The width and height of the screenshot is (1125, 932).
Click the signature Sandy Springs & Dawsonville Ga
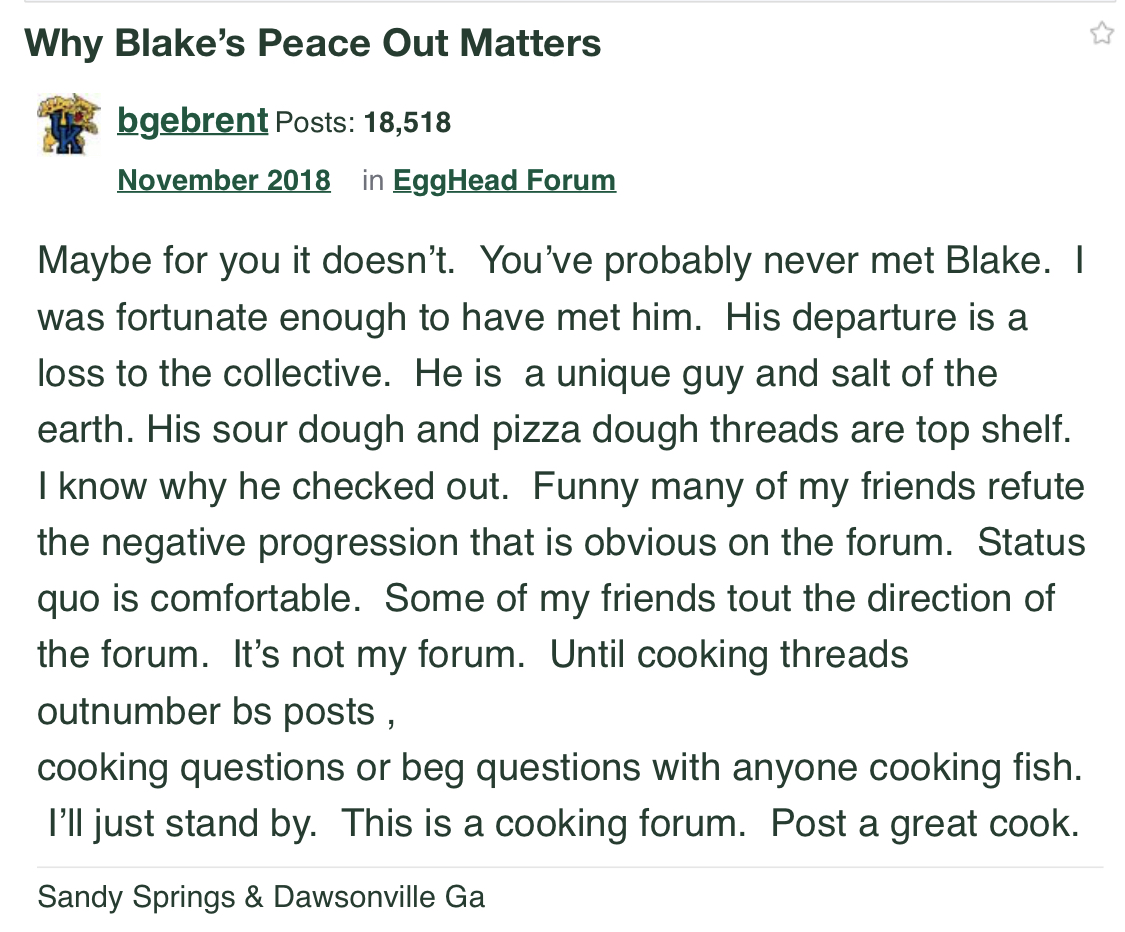pos(261,896)
